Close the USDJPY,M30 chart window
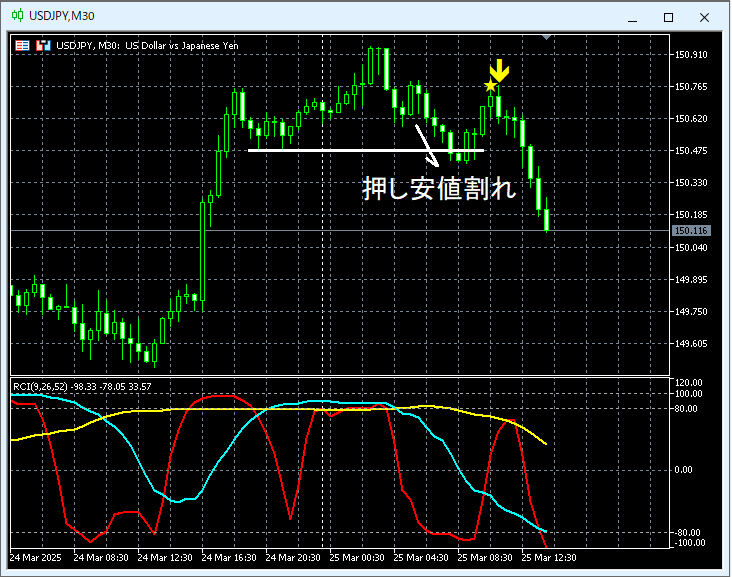 coord(704,18)
